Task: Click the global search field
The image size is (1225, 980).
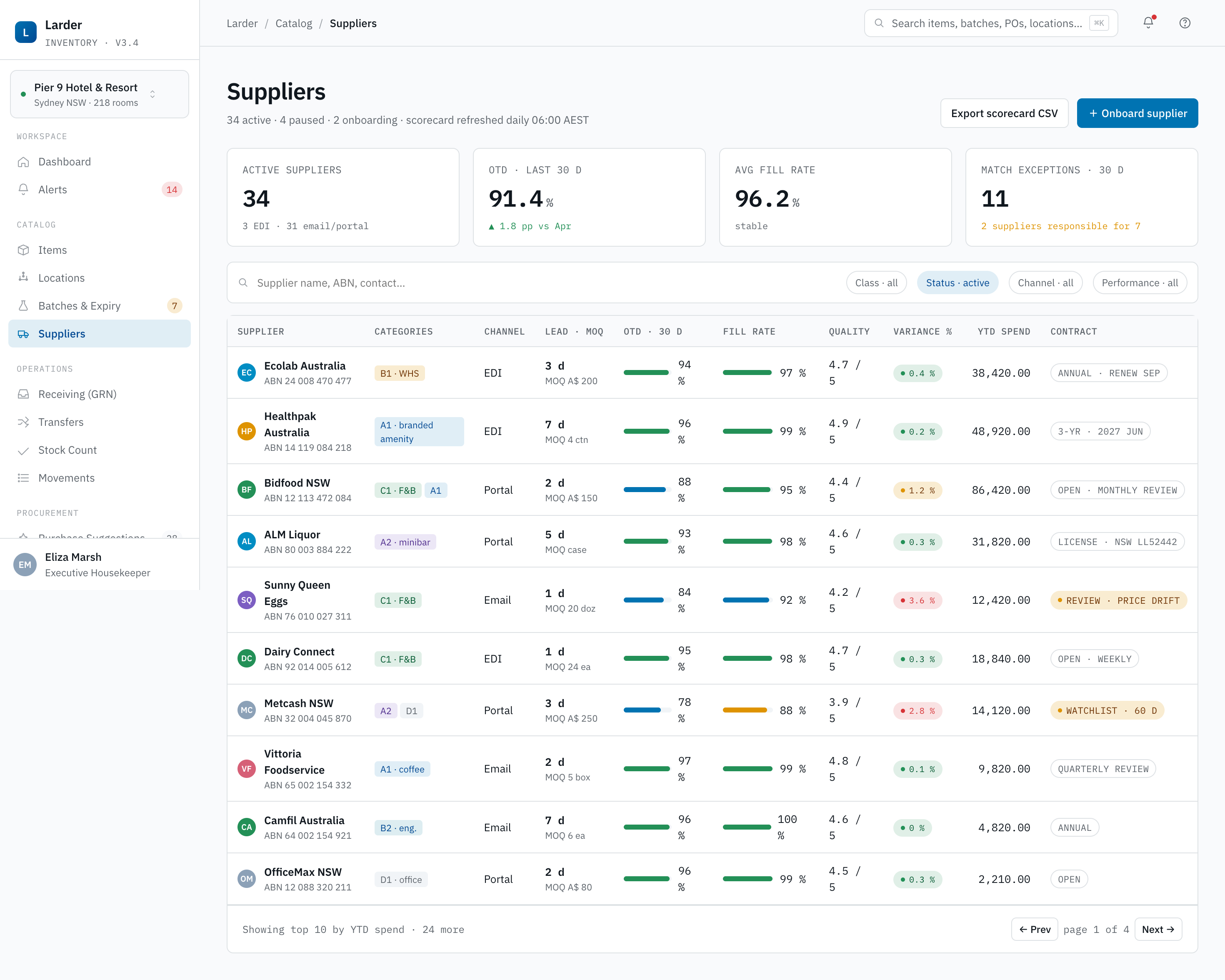Action: point(991,23)
